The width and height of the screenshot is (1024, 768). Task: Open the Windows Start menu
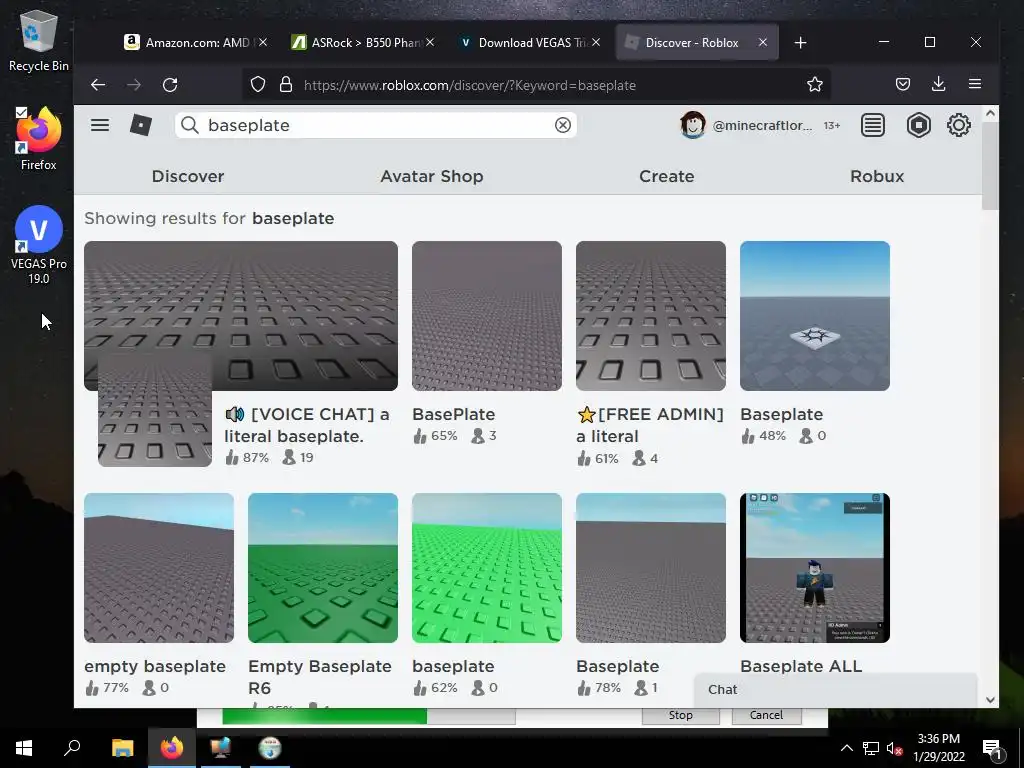pyautogui.click(x=24, y=748)
